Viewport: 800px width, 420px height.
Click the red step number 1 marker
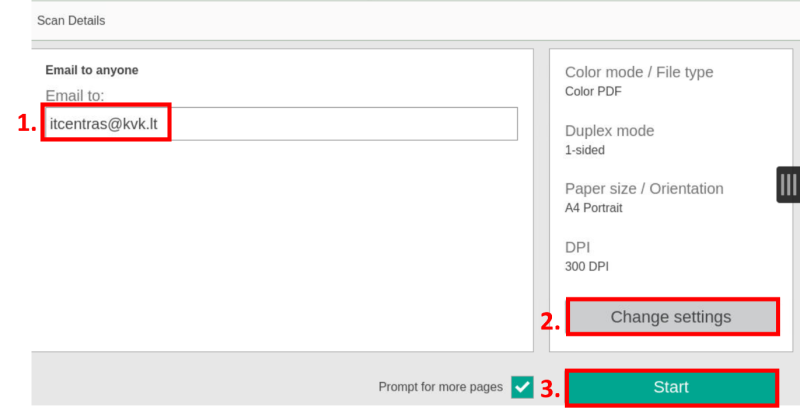click(x=26, y=124)
